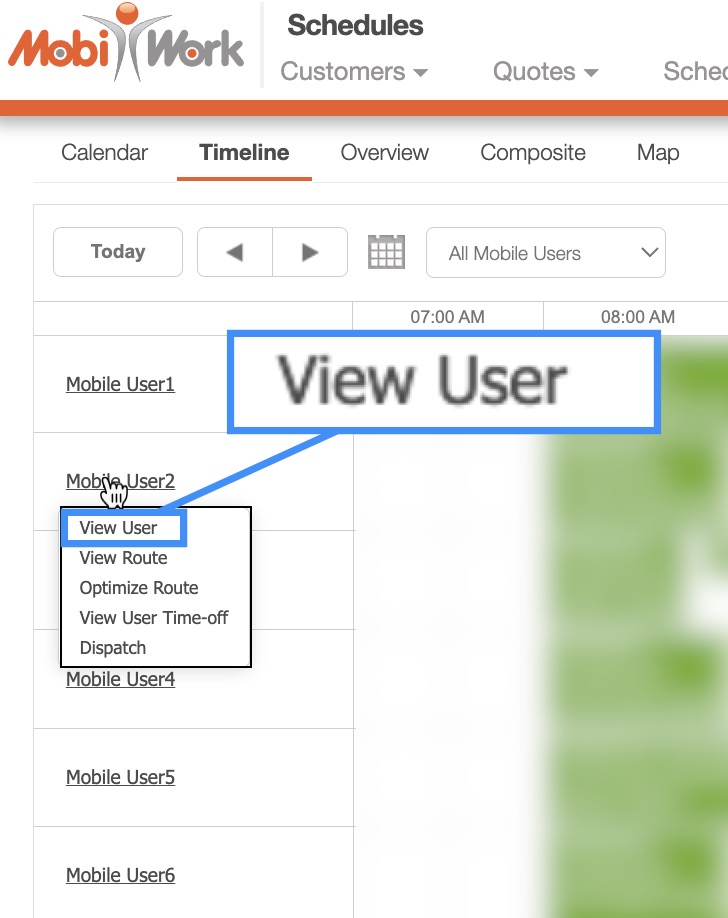This screenshot has width=728, height=918.
Task: Open the Map tab
Action: (x=657, y=153)
